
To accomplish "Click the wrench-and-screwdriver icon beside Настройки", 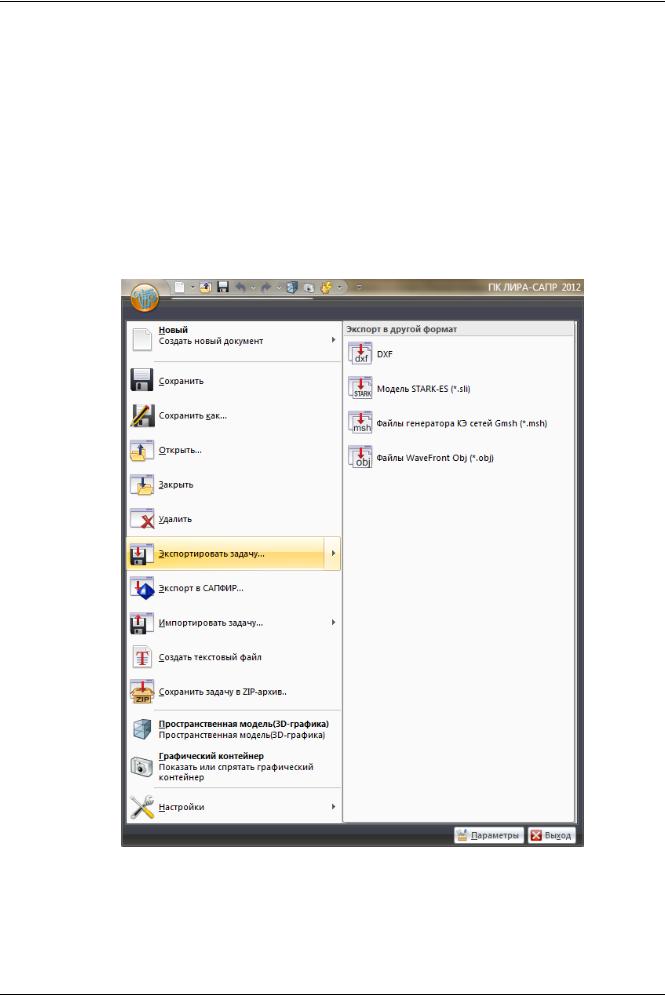I will click(142, 807).
